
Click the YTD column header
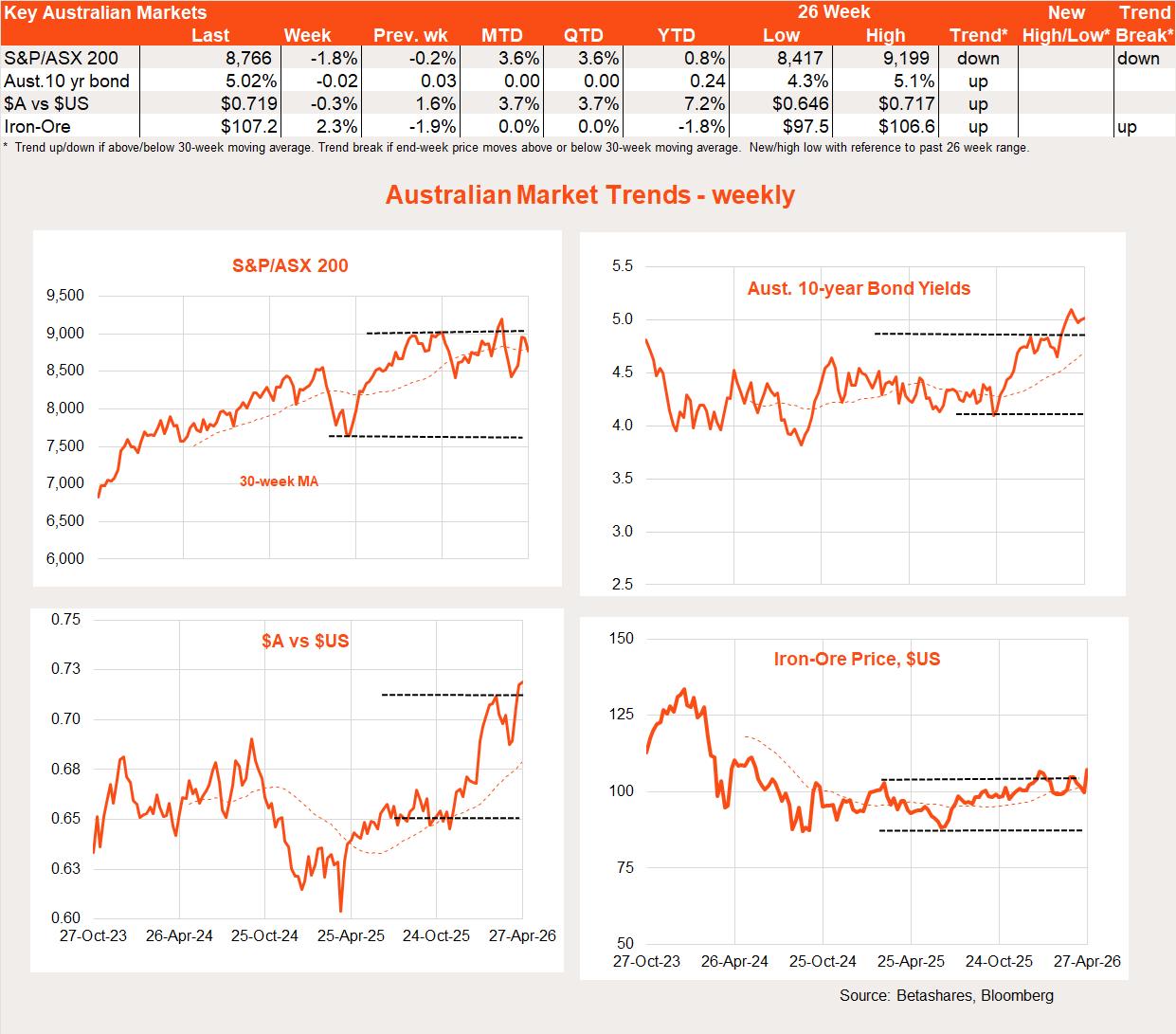676,35
